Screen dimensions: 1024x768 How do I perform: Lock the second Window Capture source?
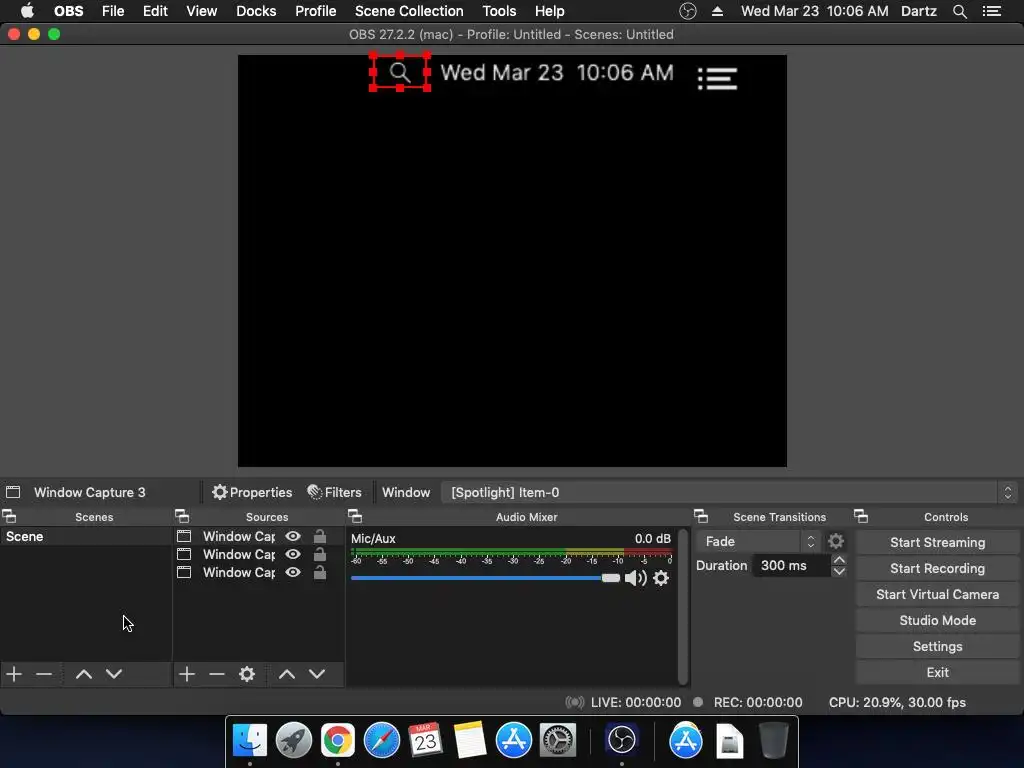pos(319,554)
